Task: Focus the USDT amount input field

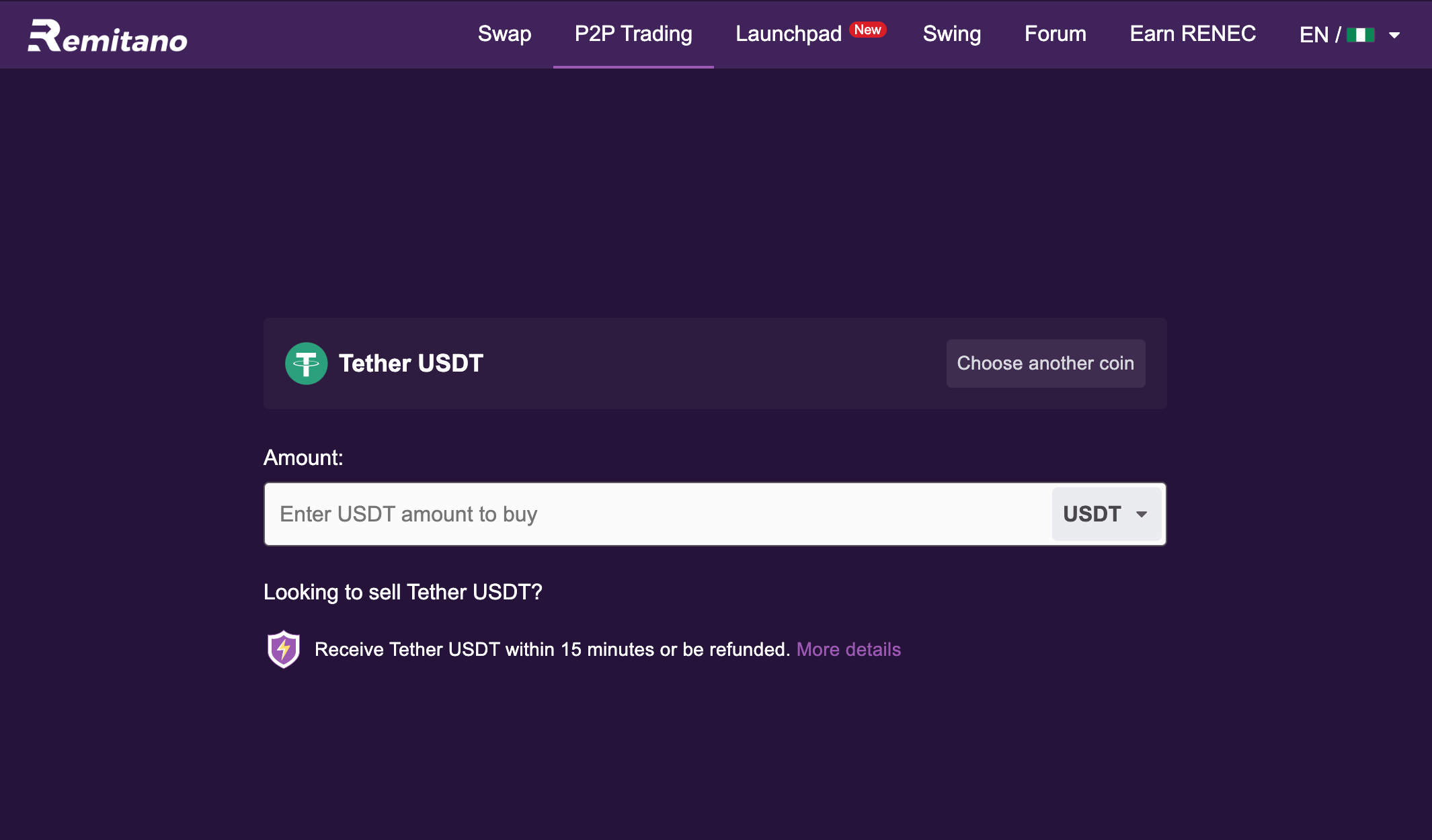Action: [658, 514]
